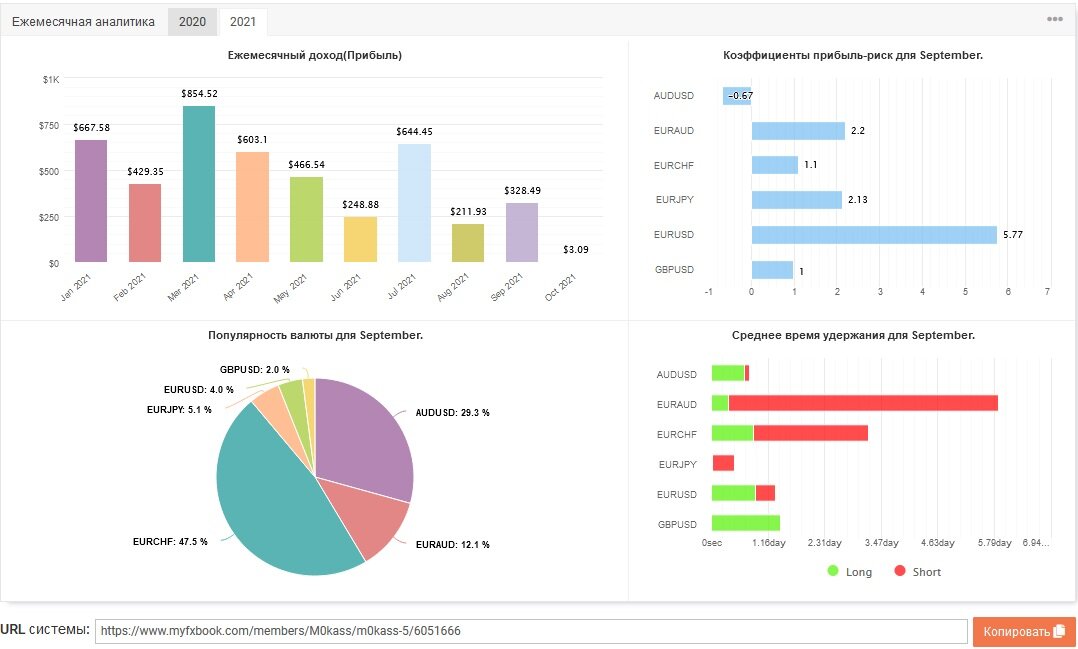The height and width of the screenshot is (649, 1078).
Task: Click the Популярность валюты для September title
Action: pos(316,336)
